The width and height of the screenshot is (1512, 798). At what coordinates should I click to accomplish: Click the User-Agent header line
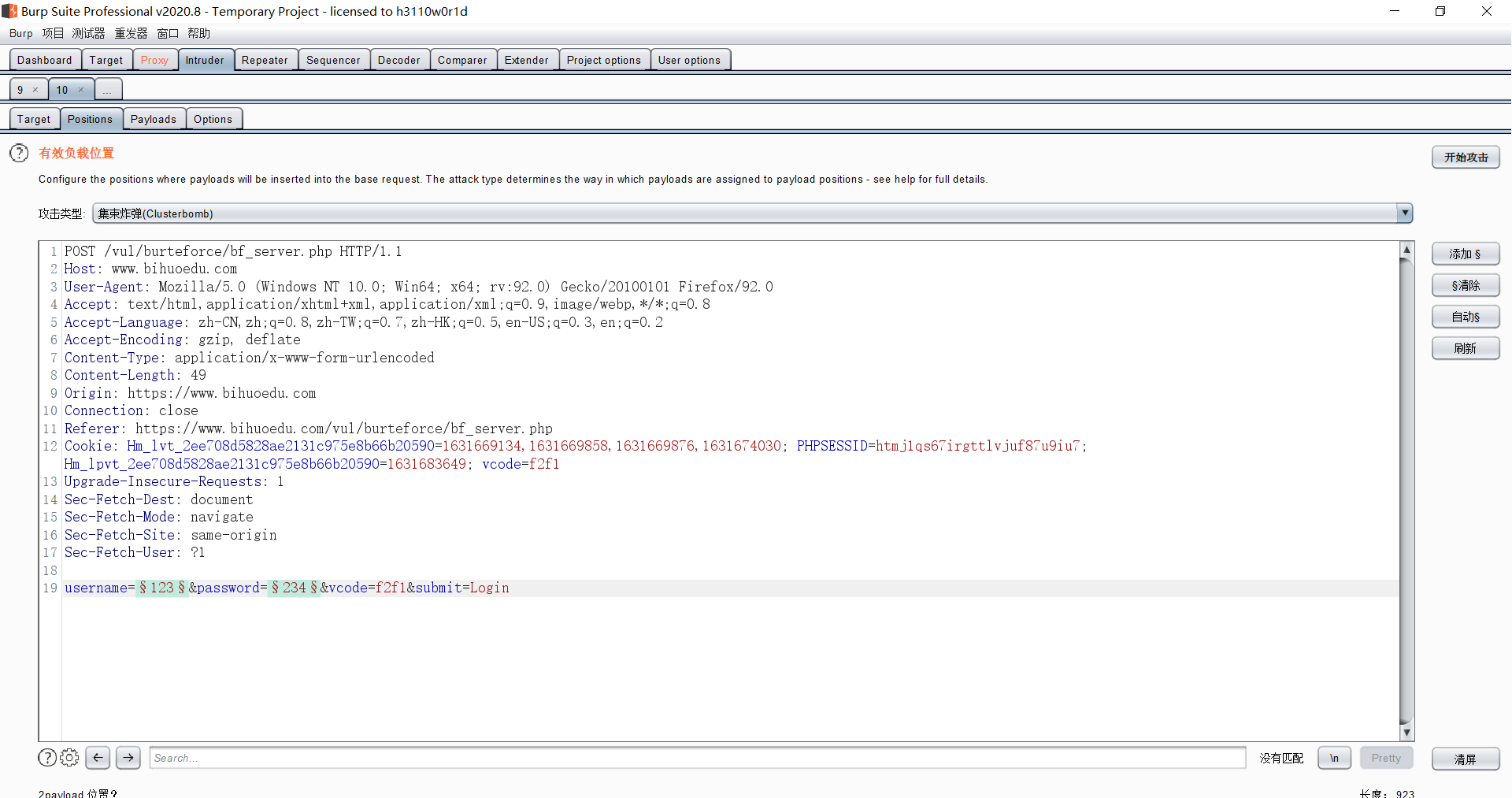[x=419, y=287]
